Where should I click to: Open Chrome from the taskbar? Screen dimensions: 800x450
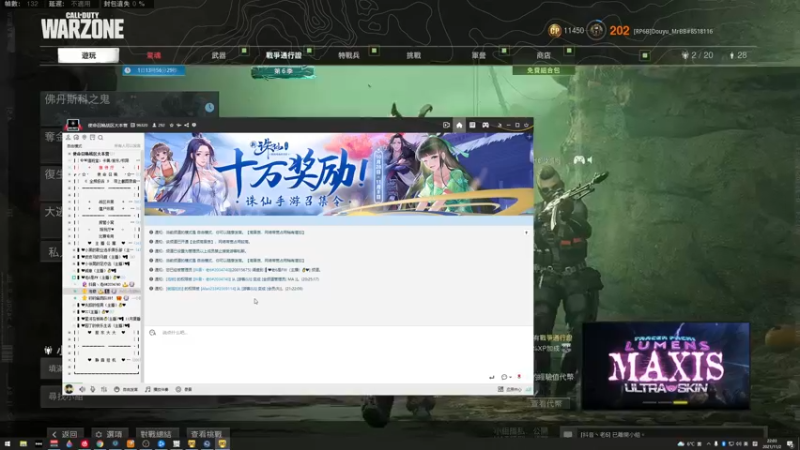click(99, 444)
